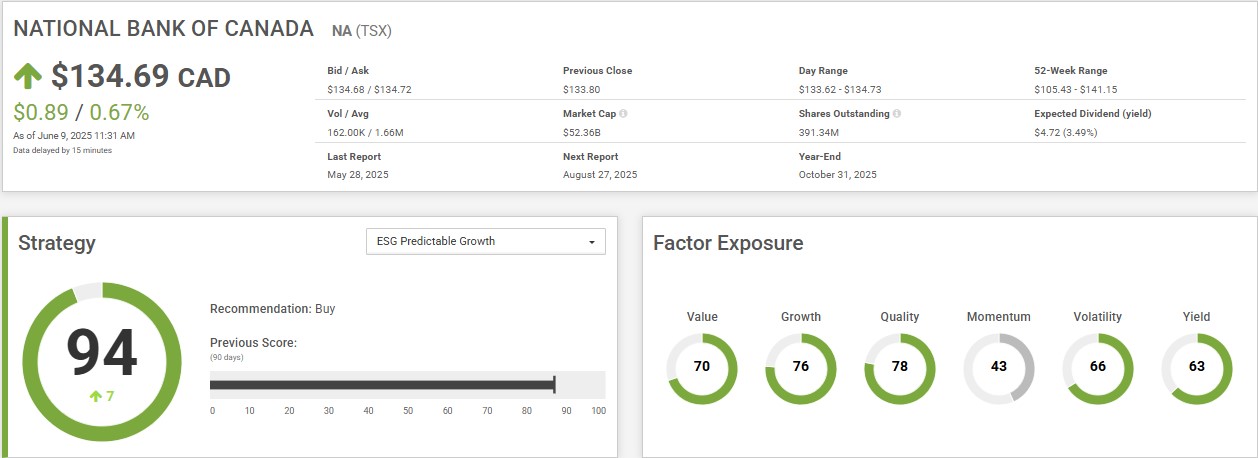Click the Strategy panel heading
The width and height of the screenshot is (1258, 458).
(x=57, y=243)
